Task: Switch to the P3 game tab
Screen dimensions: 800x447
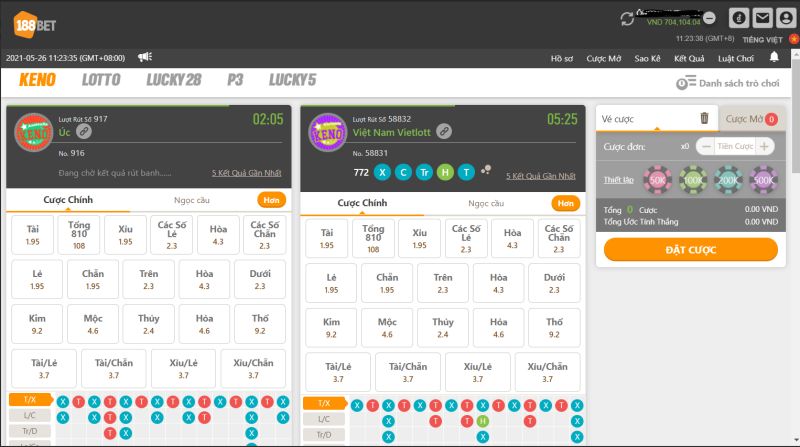Action: click(x=235, y=80)
